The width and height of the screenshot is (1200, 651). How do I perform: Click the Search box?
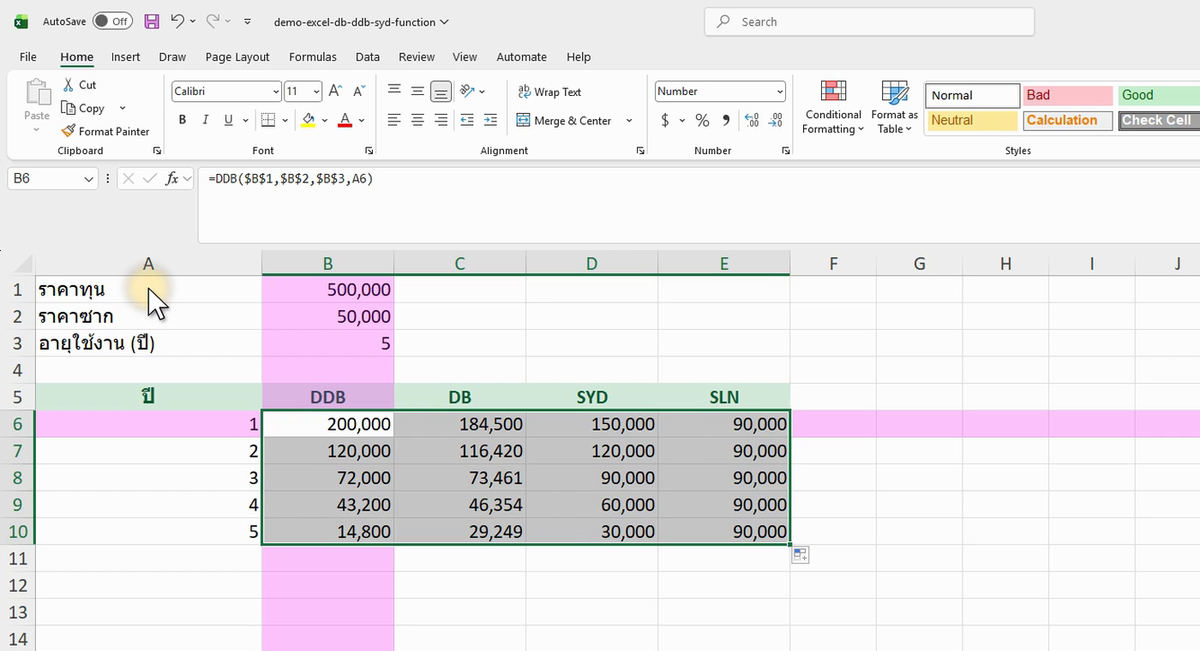[x=869, y=21]
